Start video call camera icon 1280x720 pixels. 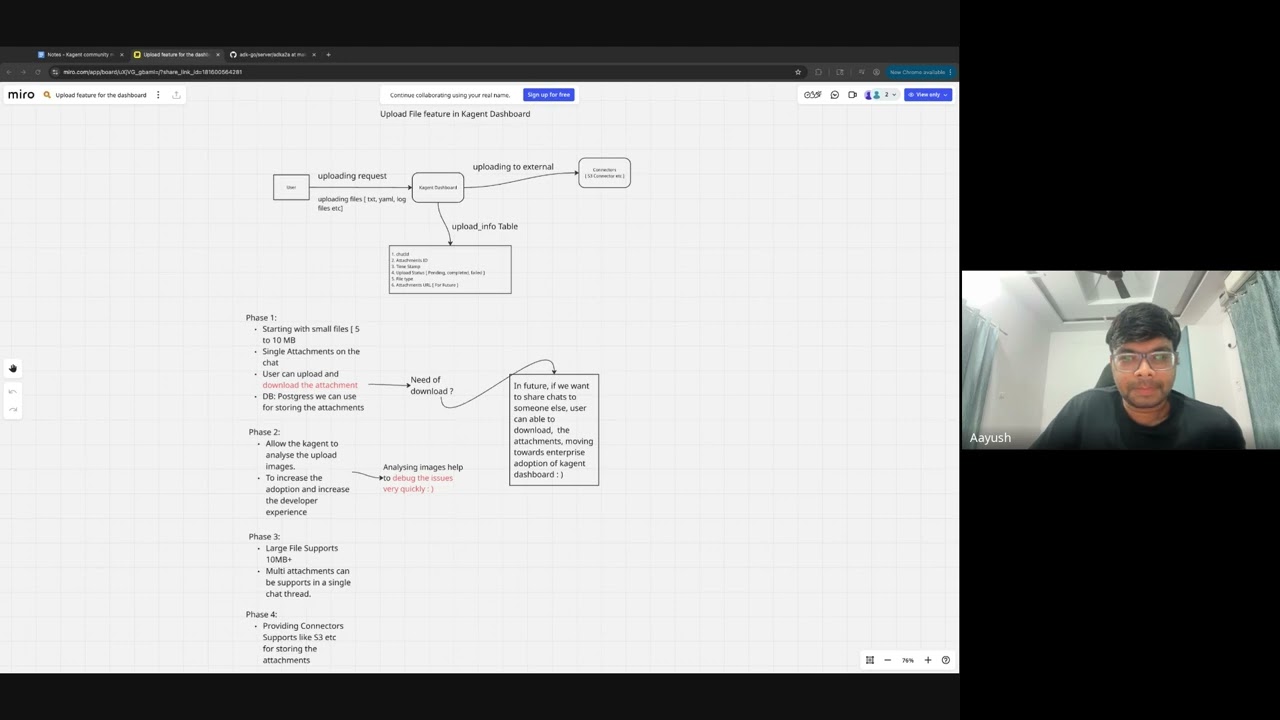click(x=853, y=95)
